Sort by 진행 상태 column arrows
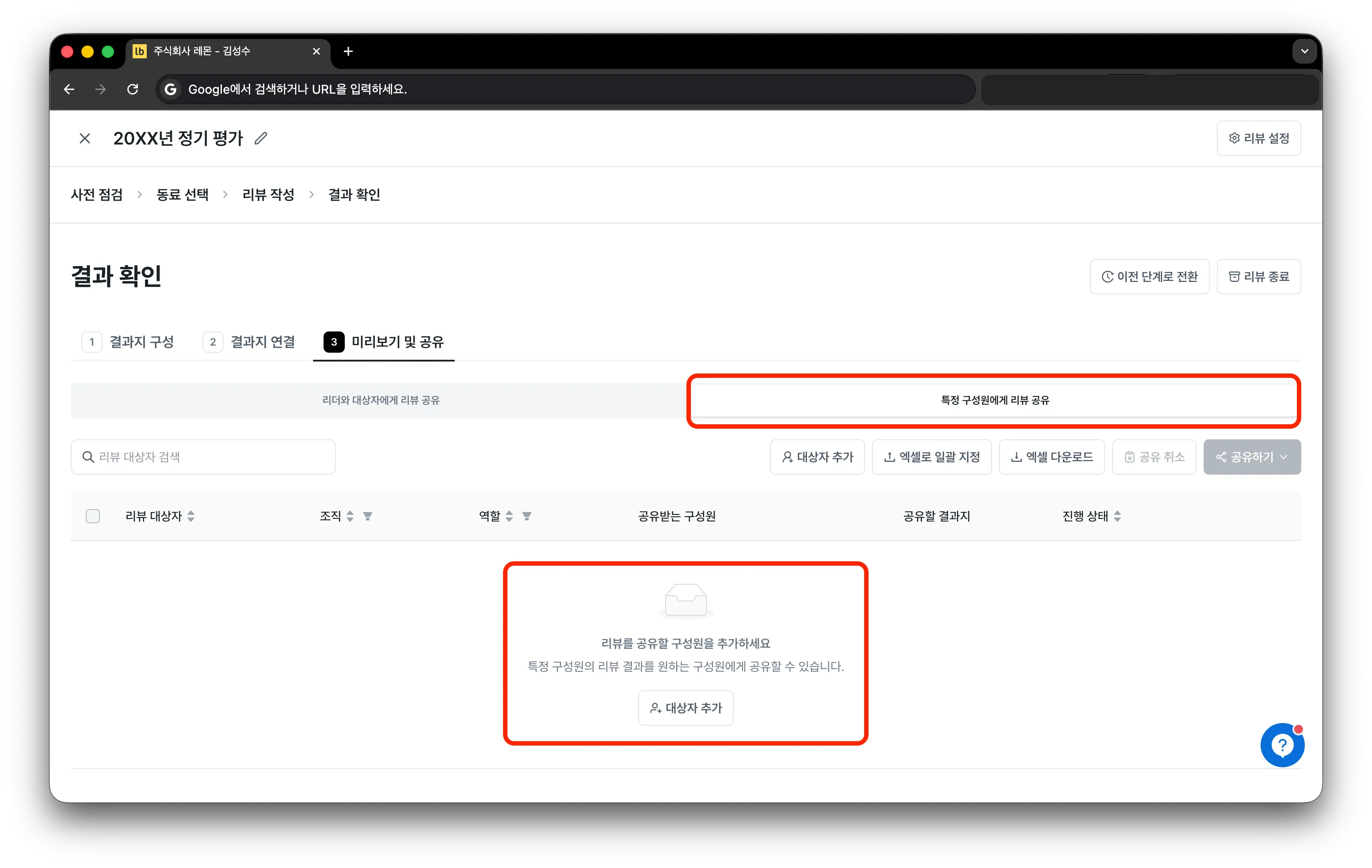Screen dimensions: 1372x868 tap(1117, 516)
